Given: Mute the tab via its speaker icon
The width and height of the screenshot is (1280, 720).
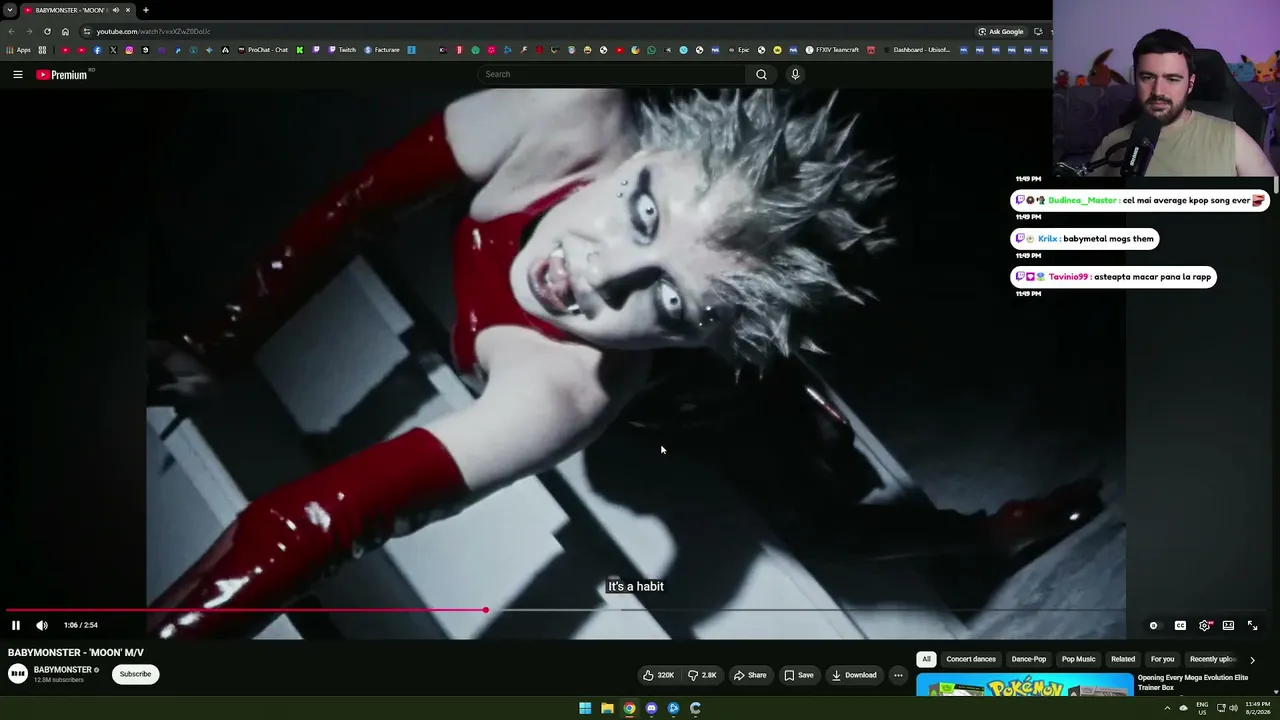Looking at the screenshot, I should point(116,10).
